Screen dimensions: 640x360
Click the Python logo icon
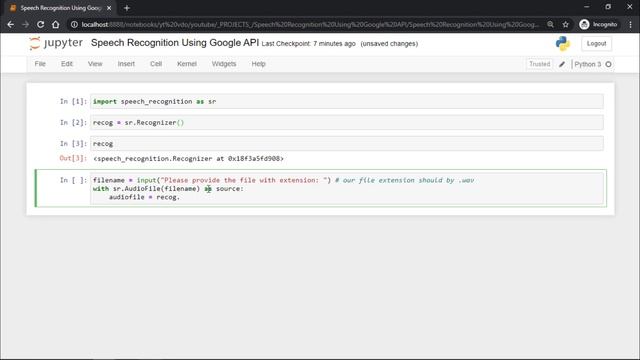[x=563, y=43]
